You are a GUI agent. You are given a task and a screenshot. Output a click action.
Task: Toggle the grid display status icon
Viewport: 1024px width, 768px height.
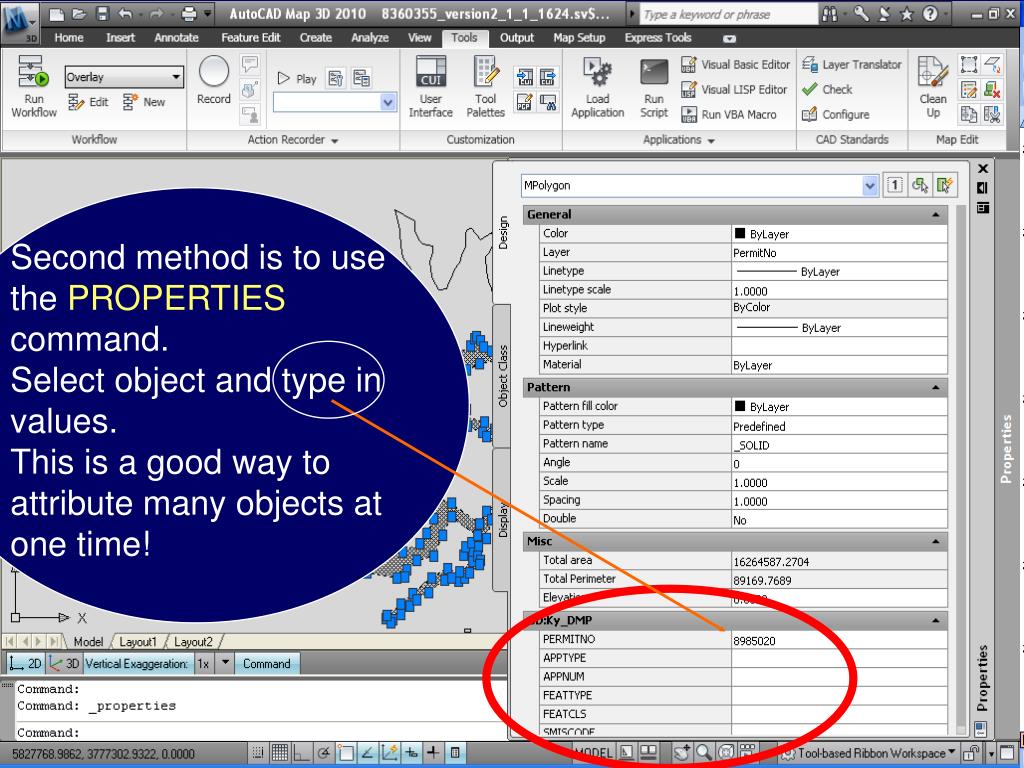(280, 753)
